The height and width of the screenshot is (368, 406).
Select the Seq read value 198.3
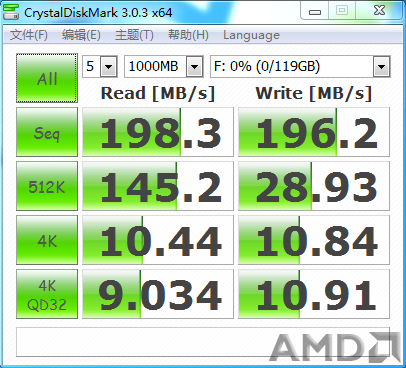point(158,132)
